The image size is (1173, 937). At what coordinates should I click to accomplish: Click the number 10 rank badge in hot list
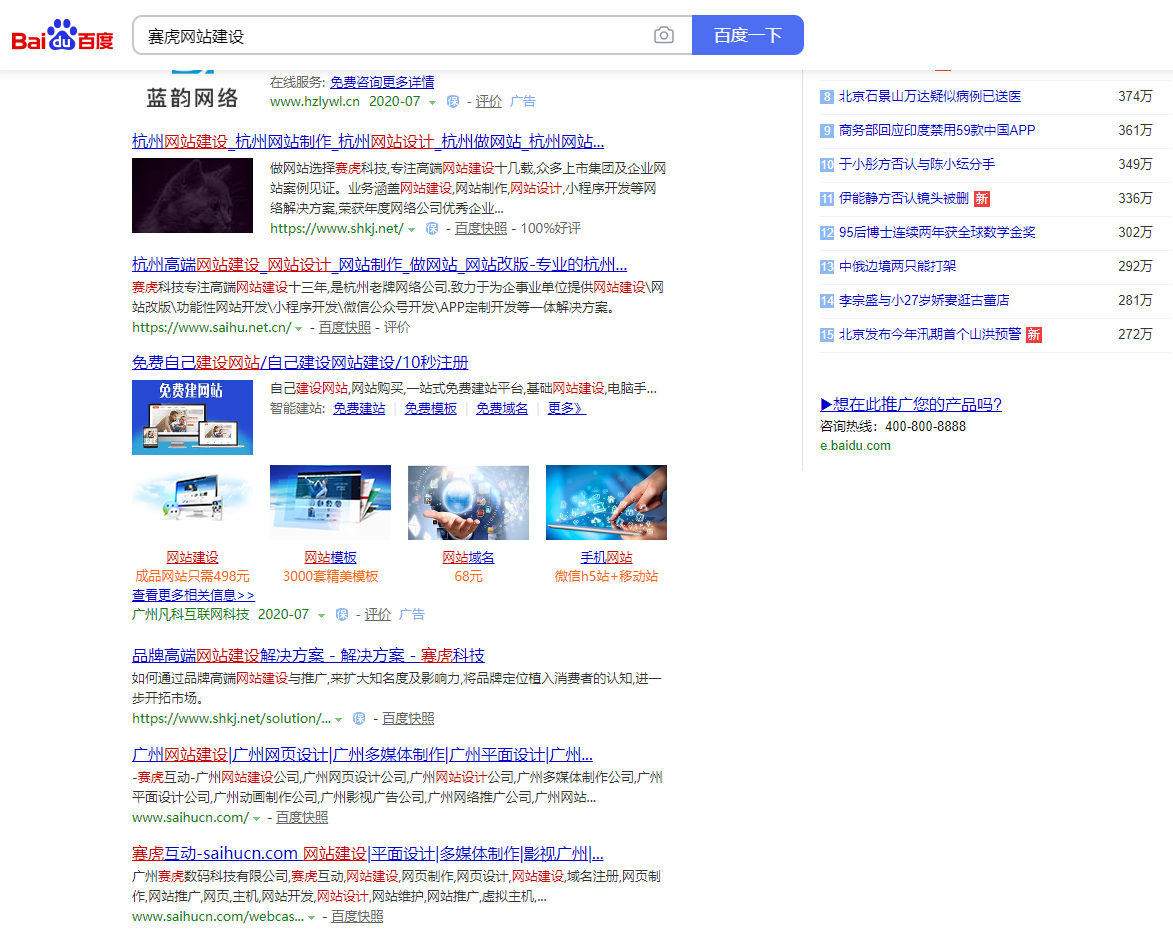(x=826, y=165)
